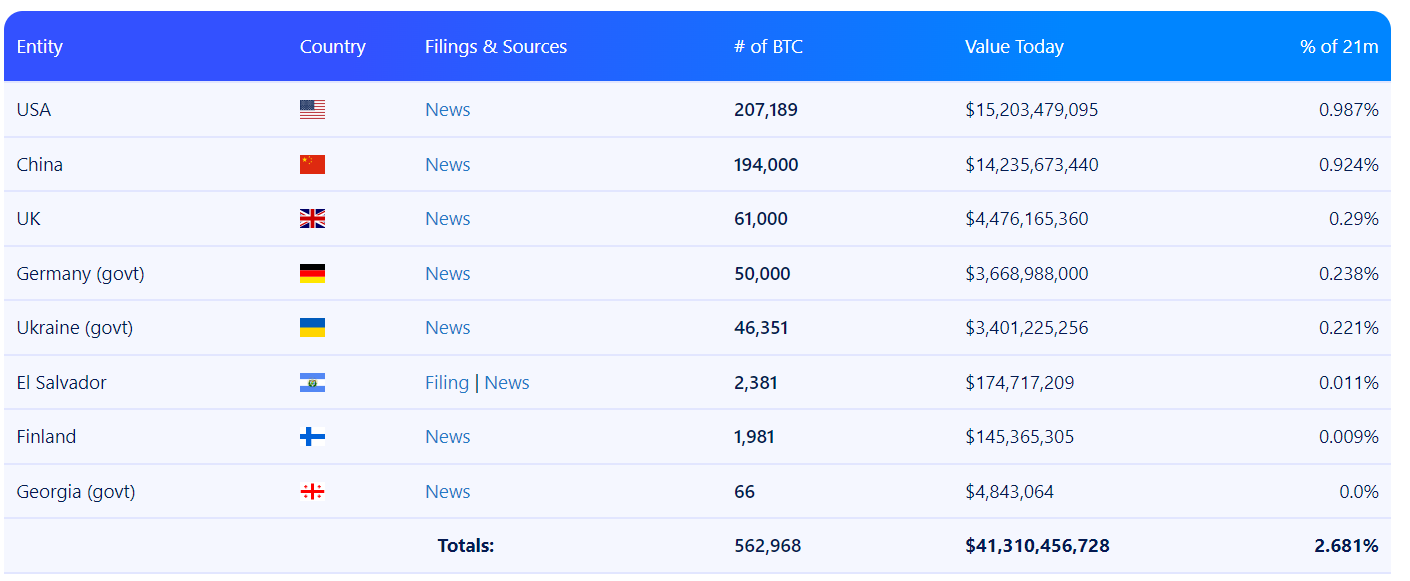Click the 2,381 BTC value
Viewport: 1410px width, 581px height.
[x=756, y=382]
